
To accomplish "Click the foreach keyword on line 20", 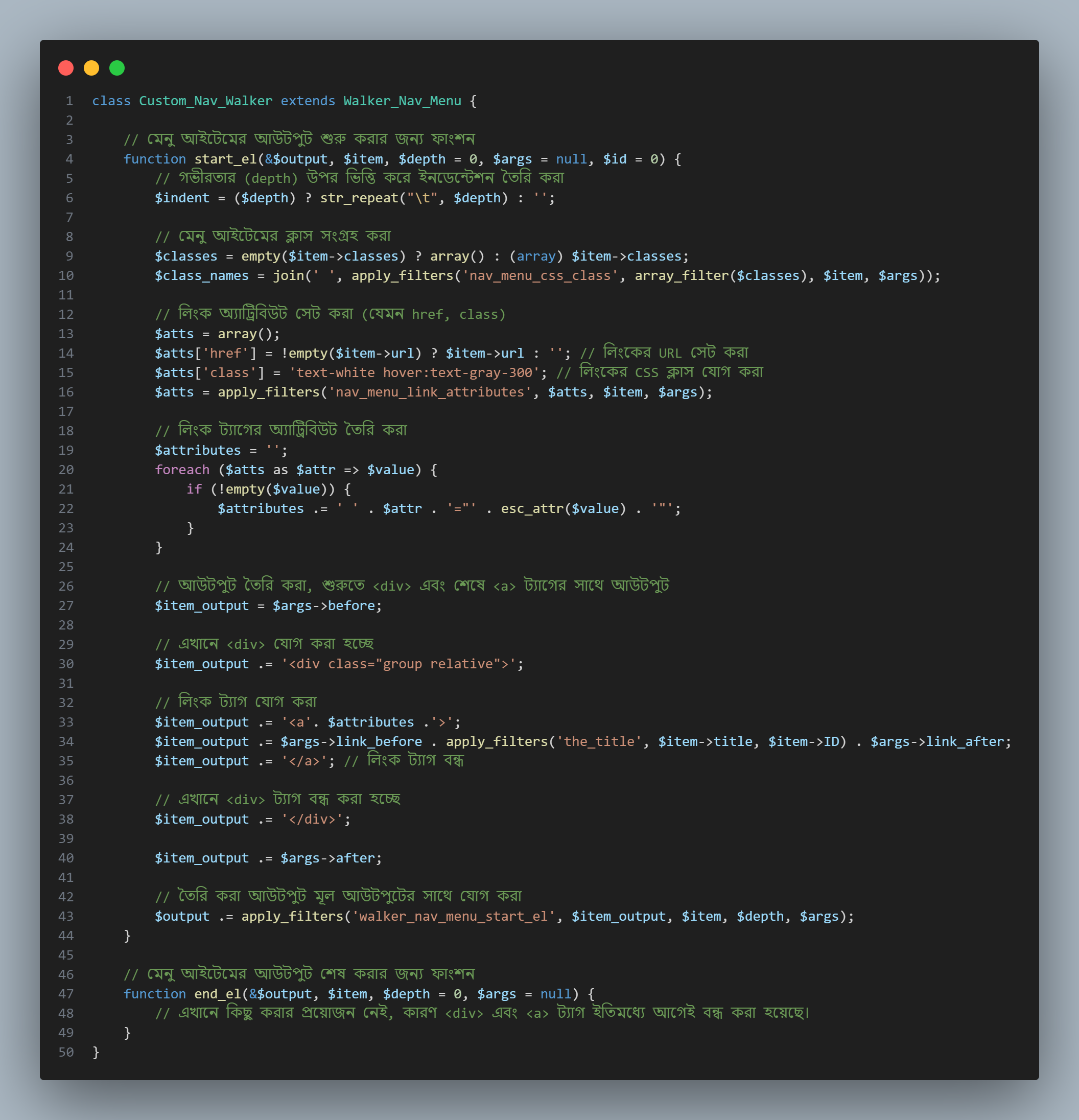I will 182,470.
